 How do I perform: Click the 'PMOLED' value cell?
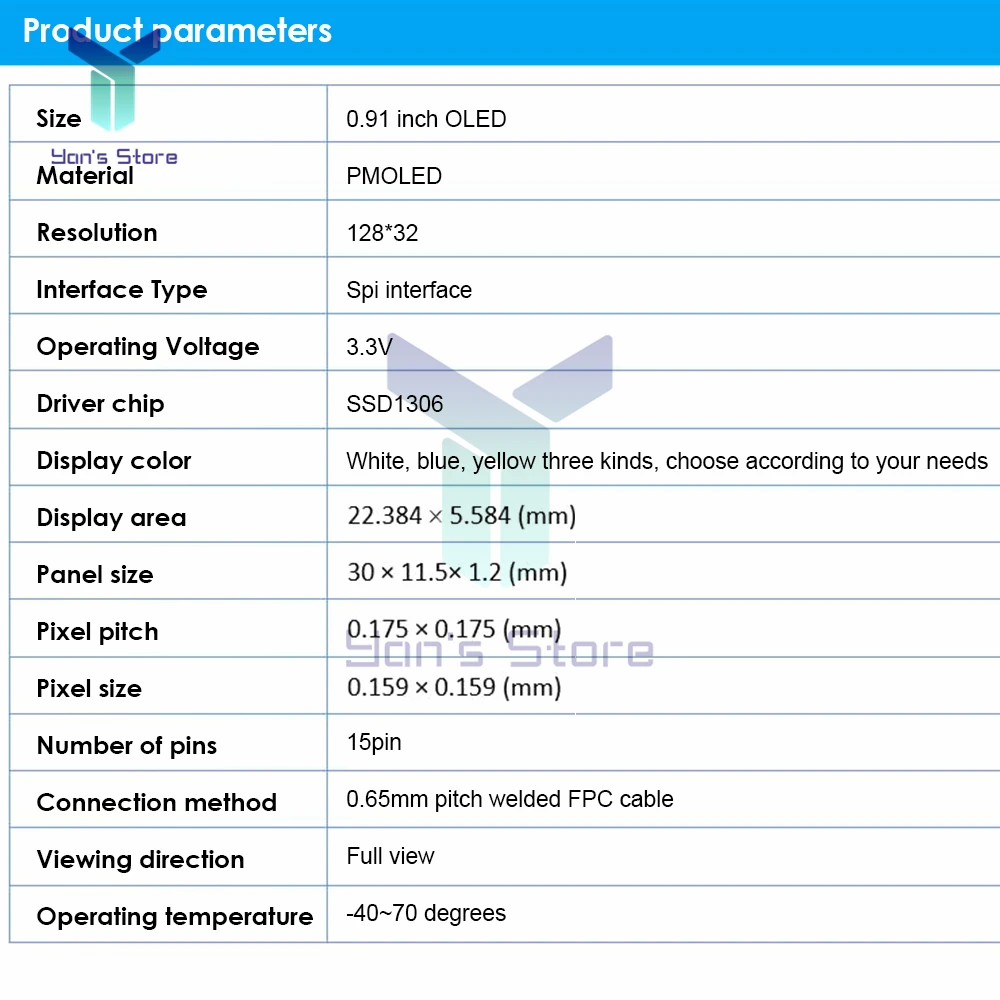pos(394,176)
